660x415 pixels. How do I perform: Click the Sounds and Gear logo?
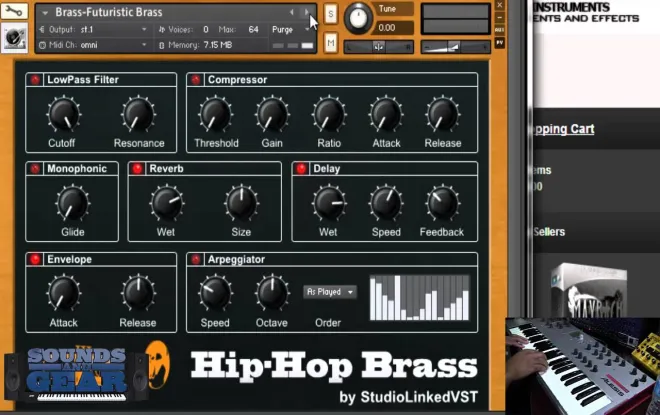[77, 374]
